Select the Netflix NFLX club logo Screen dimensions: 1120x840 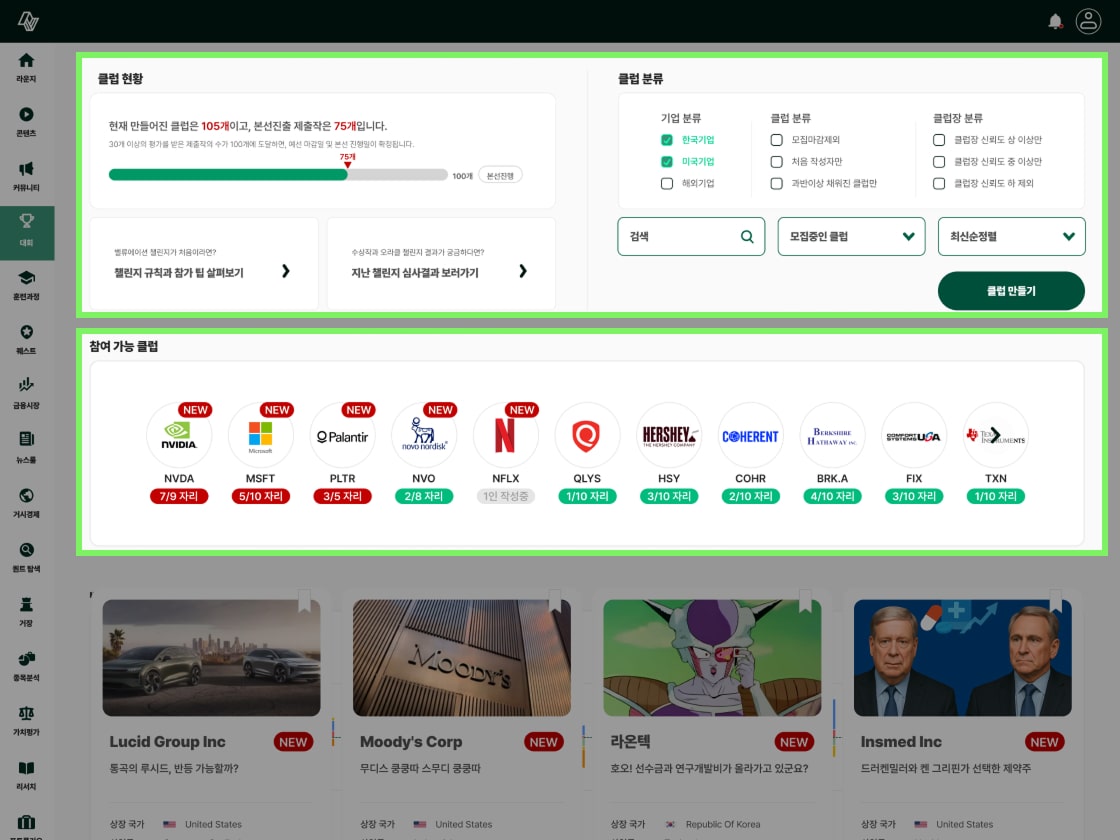pyautogui.click(x=505, y=435)
